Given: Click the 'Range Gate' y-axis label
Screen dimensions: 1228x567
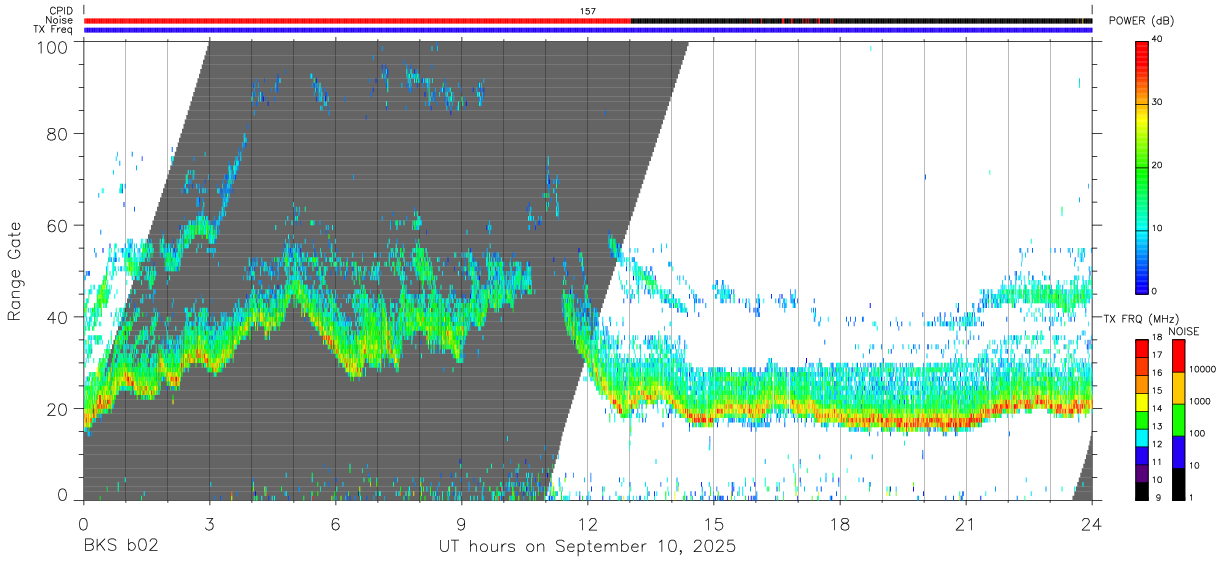Looking at the screenshot, I should (15, 270).
